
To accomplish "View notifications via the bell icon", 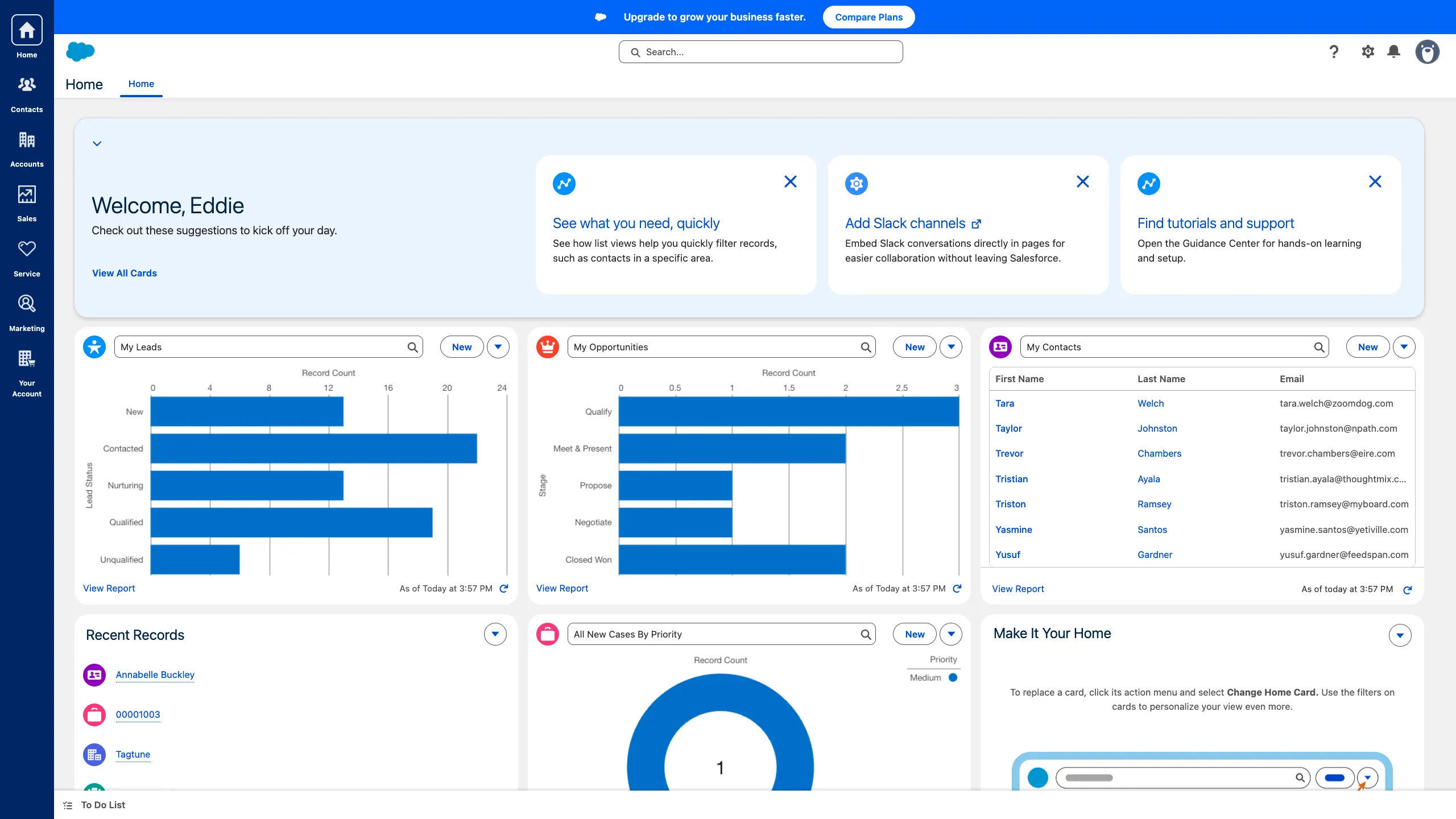I will pyautogui.click(x=1394, y=51).
